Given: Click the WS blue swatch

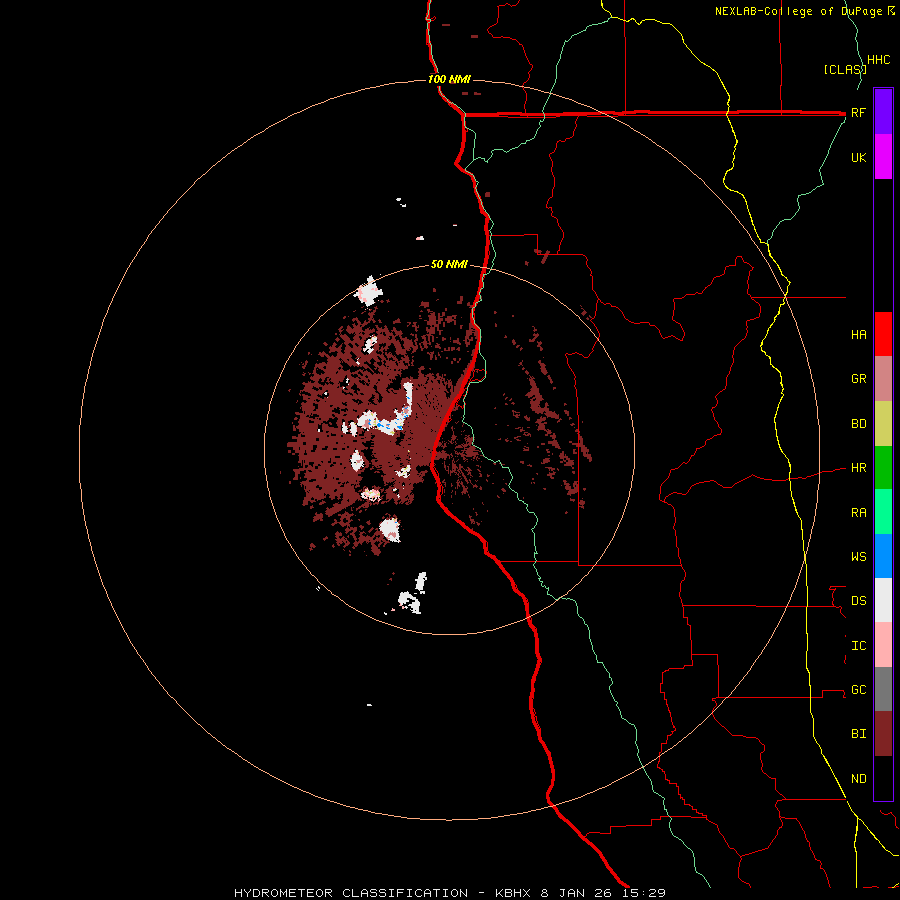Looking at the screenshot, I should 883,556.
